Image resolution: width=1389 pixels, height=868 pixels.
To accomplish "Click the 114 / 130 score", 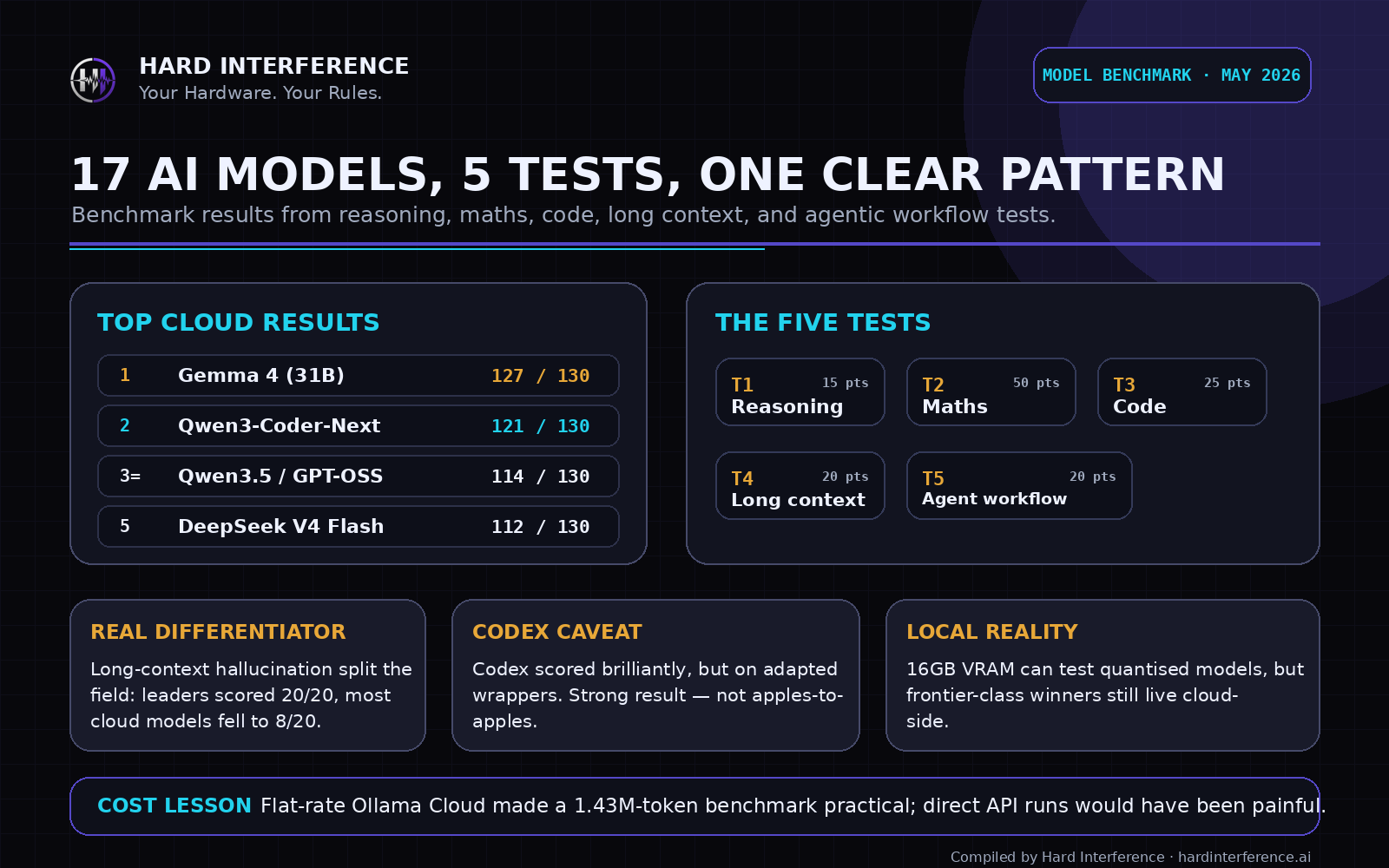I will point(540,477).
